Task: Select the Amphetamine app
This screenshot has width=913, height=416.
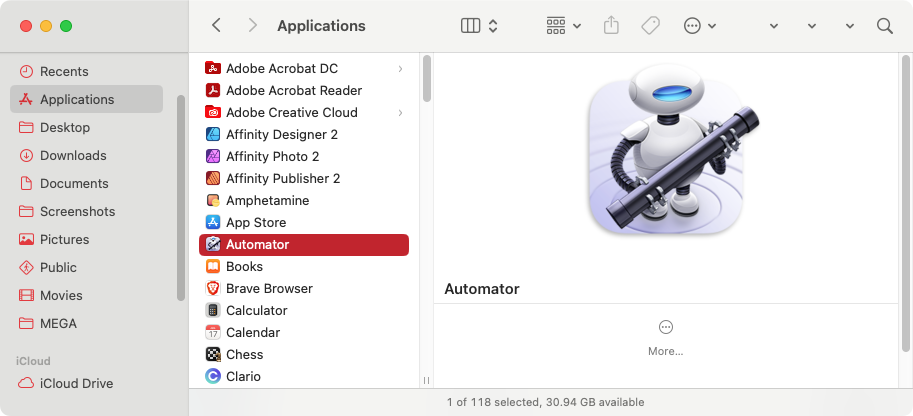Action: tap(304, 200)
